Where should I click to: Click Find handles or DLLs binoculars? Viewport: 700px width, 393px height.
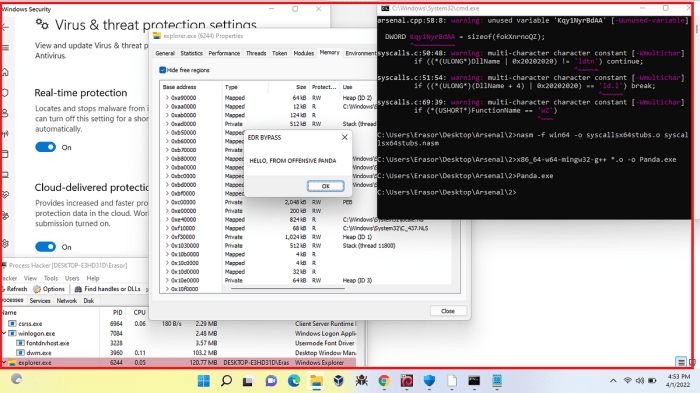coord(108,289)
